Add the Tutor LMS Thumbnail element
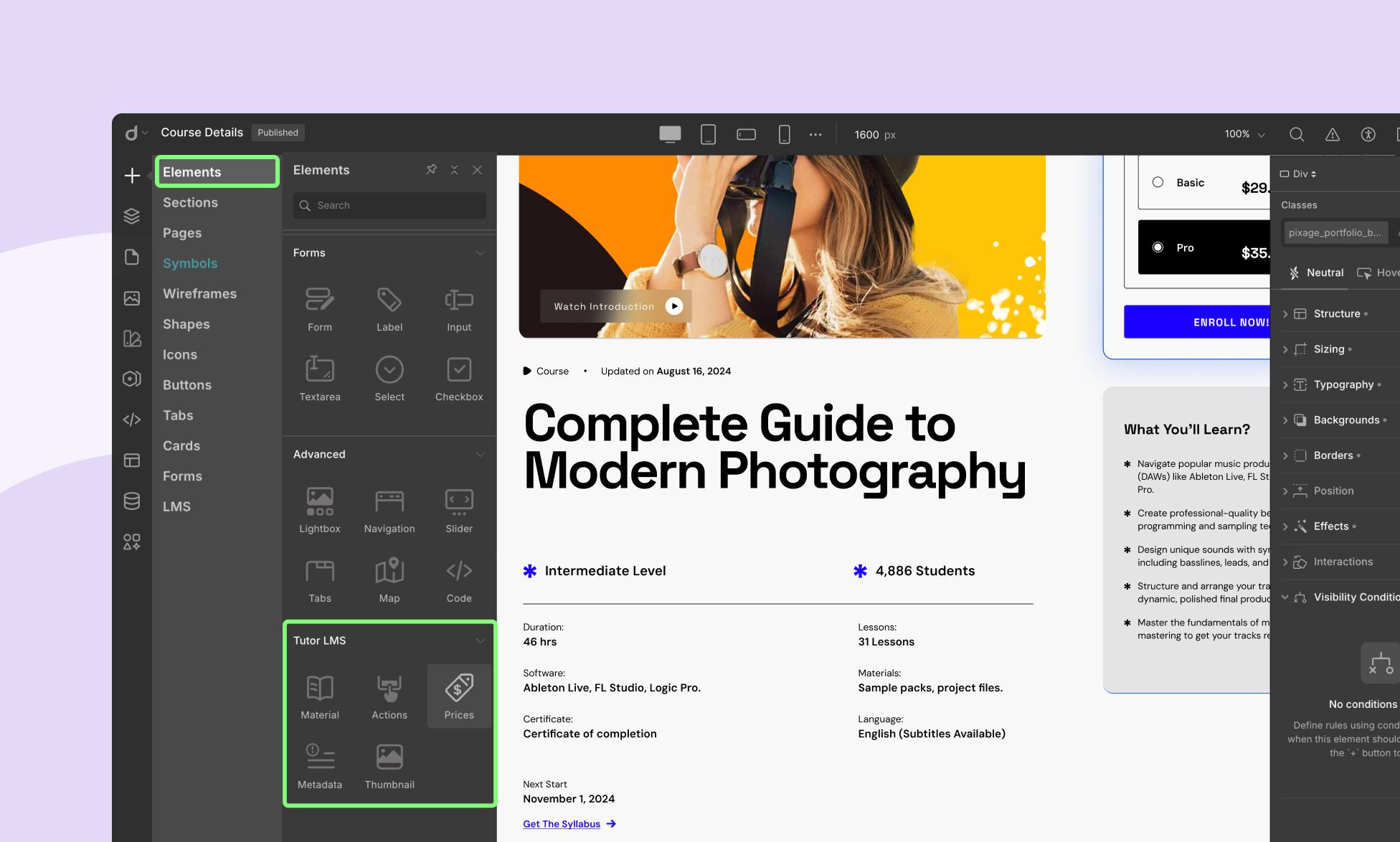 [389, 766]
